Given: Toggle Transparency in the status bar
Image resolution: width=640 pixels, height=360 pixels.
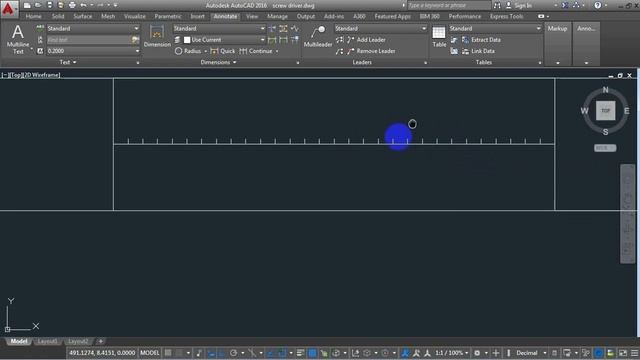Looking at the screenshot, I should (312, 353).
